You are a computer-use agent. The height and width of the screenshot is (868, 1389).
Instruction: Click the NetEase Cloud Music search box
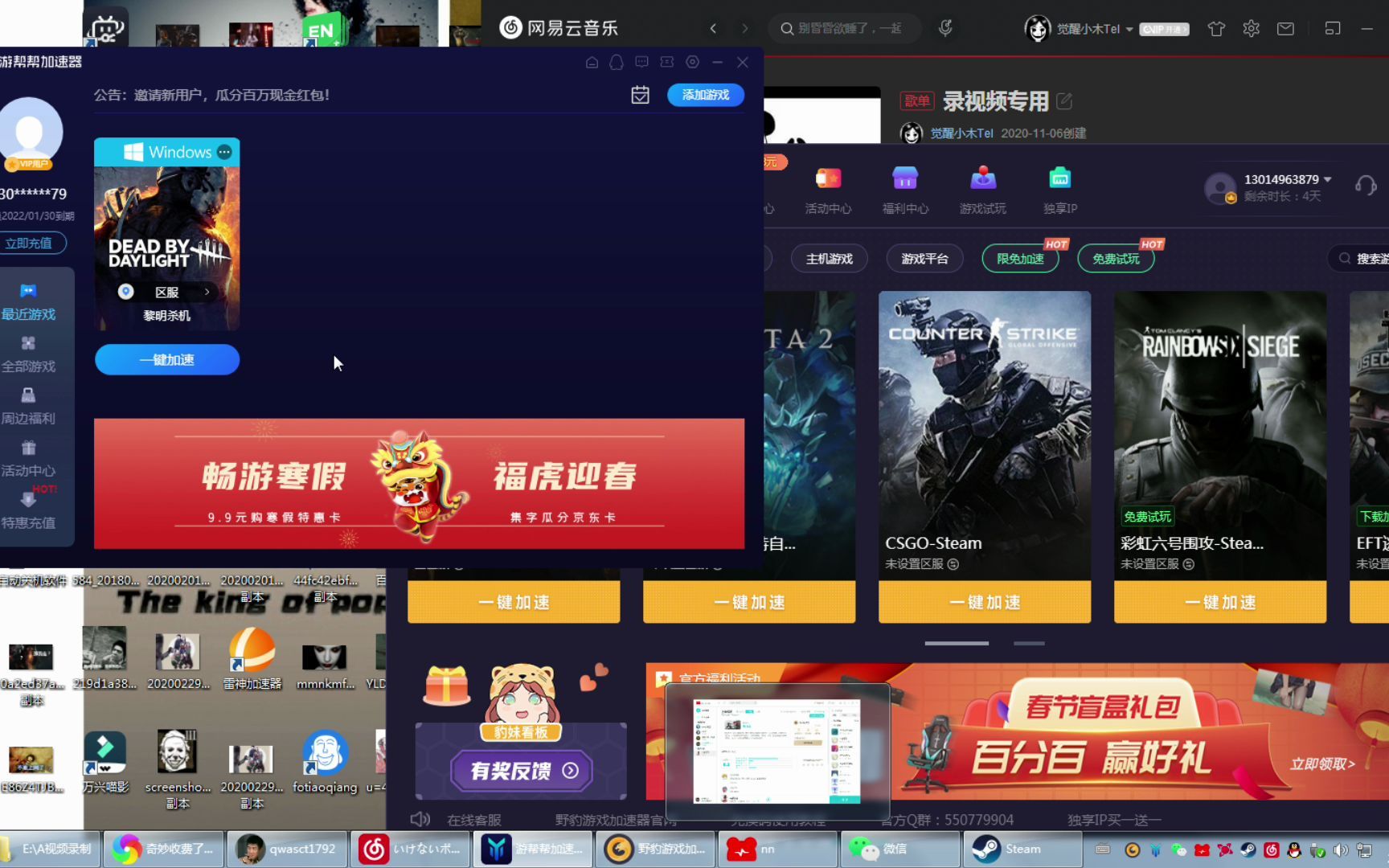(x=844, y=28)
